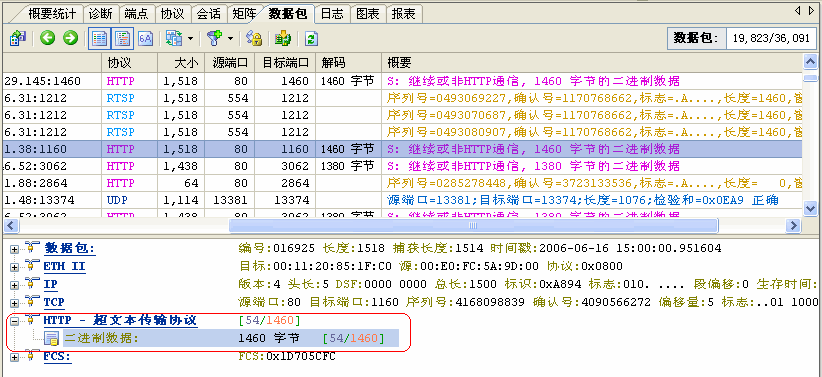Expand the TCP tree node

point(15,303)
